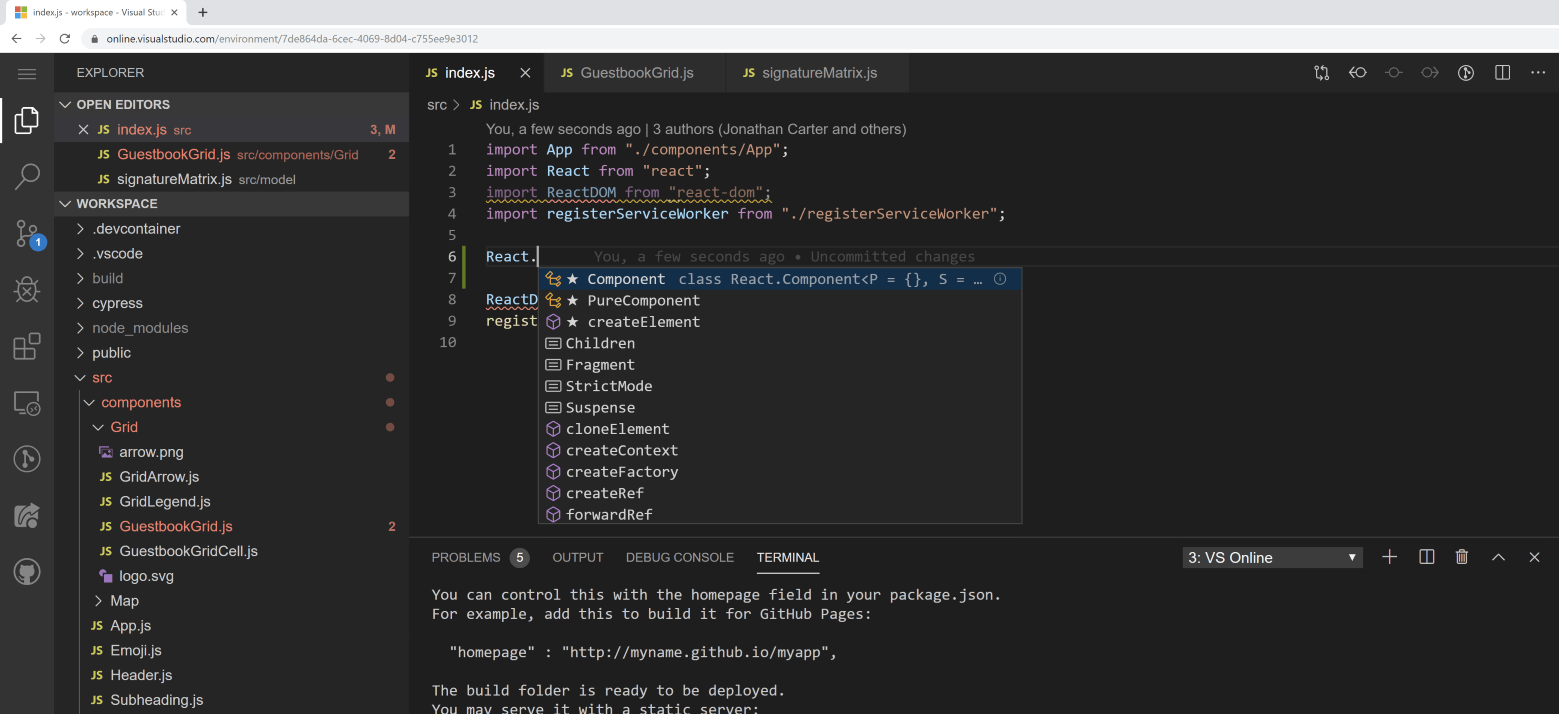Switch to the Problems panel tab
Viewport: 1559px width, 714px height.
(x=466, y=557)
